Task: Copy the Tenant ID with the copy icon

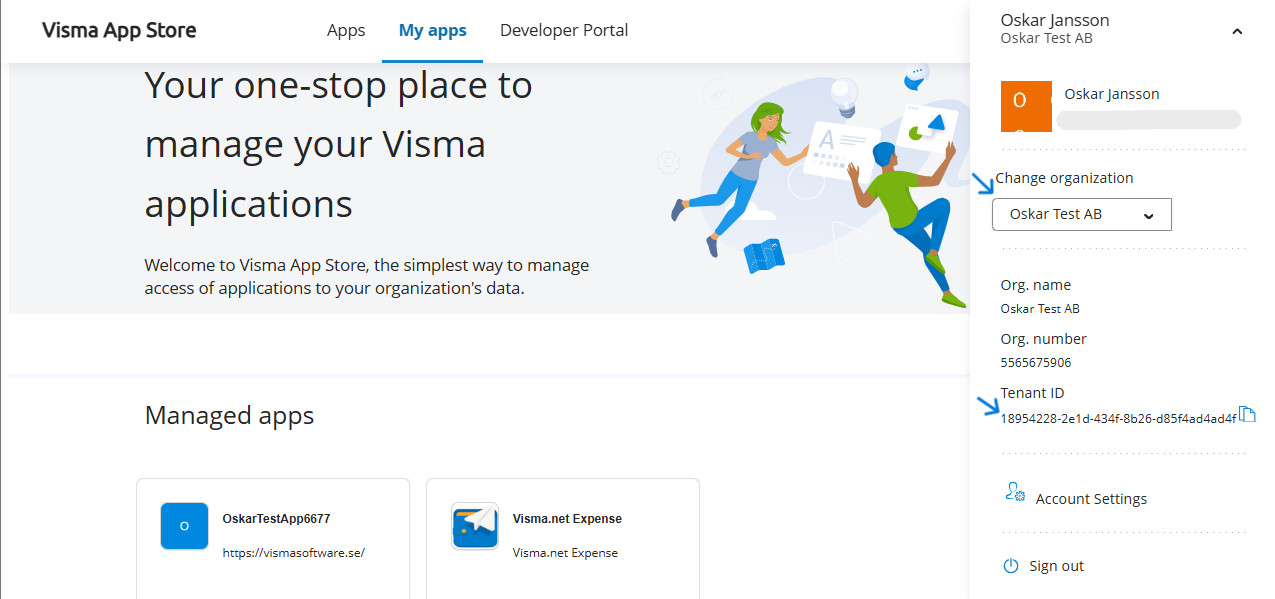Action: [x=1247, y=414]
